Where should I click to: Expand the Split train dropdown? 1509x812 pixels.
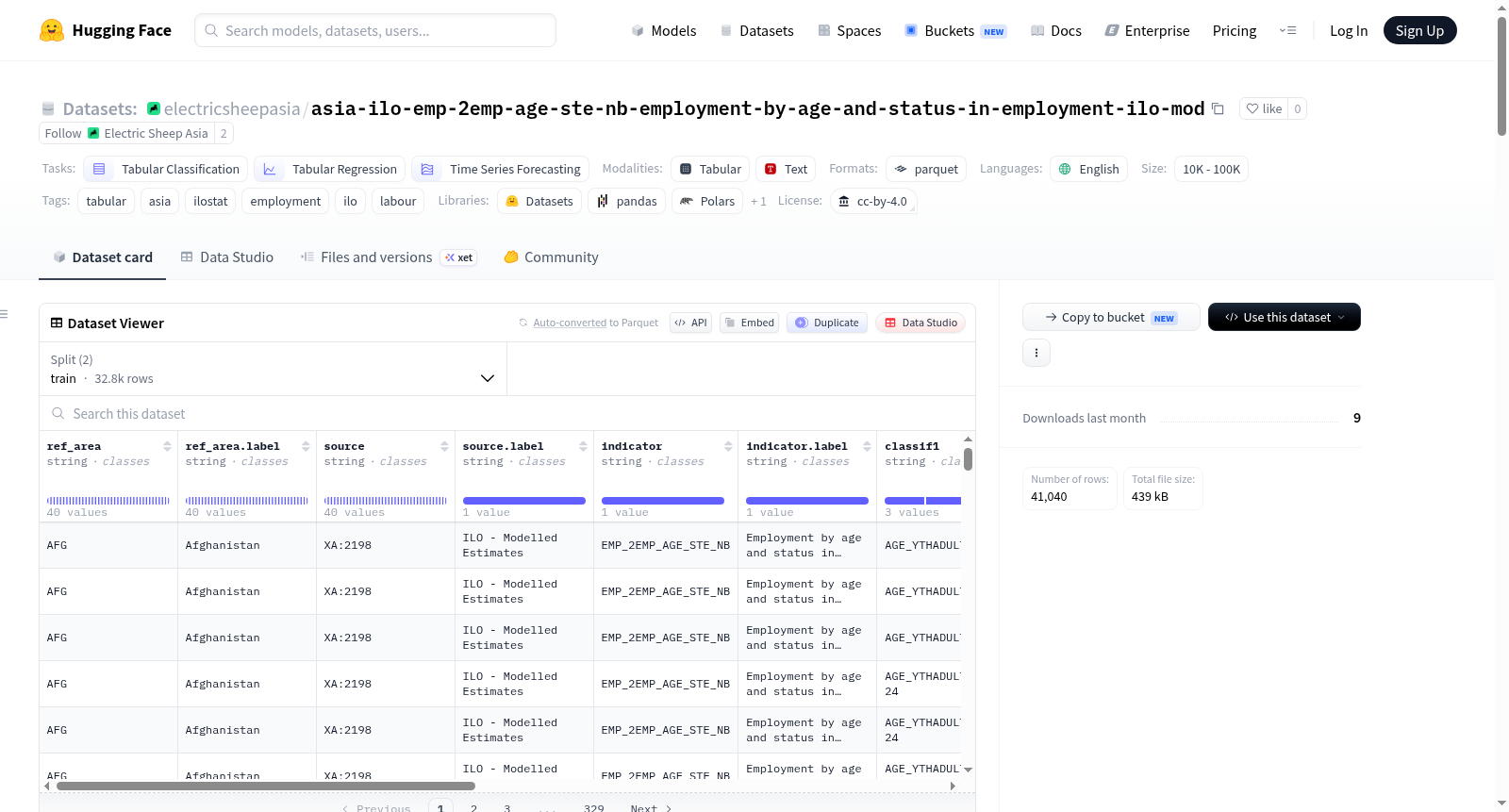(x=273, y=369)
